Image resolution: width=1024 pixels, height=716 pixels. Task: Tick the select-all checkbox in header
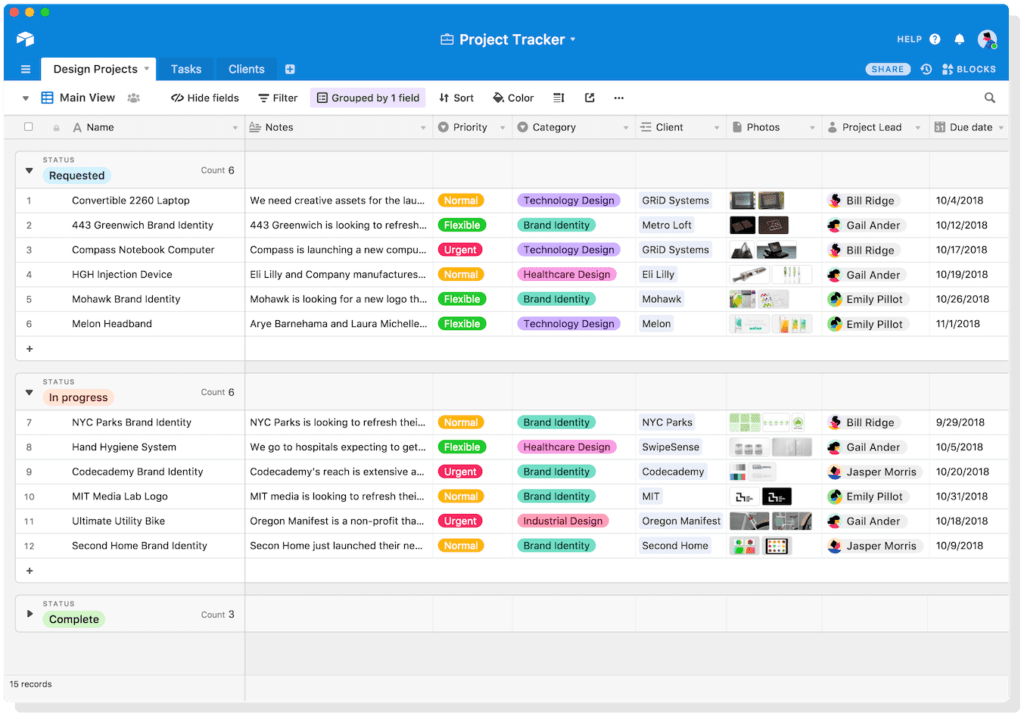point(29,127)
